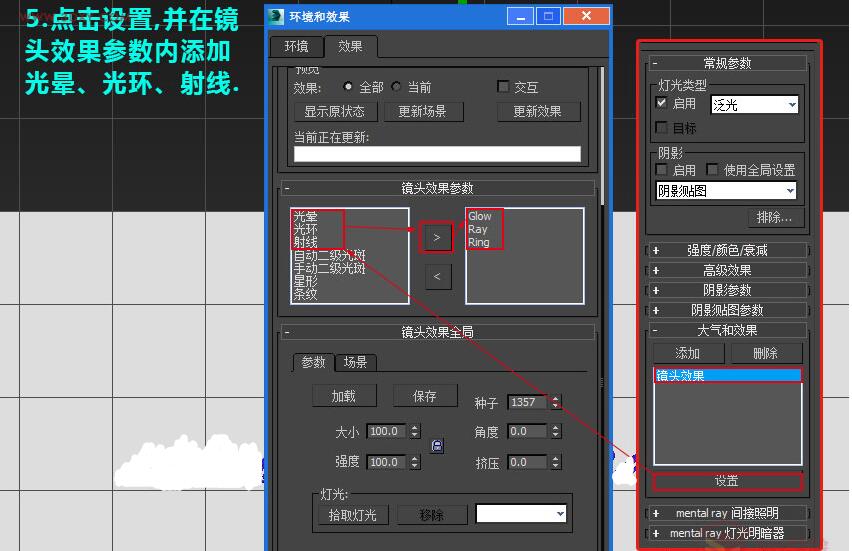The height and width of the screenshot is (551, 852).
Task: Open the 灯光 dropdown list
Action: [x=521, y=514]
